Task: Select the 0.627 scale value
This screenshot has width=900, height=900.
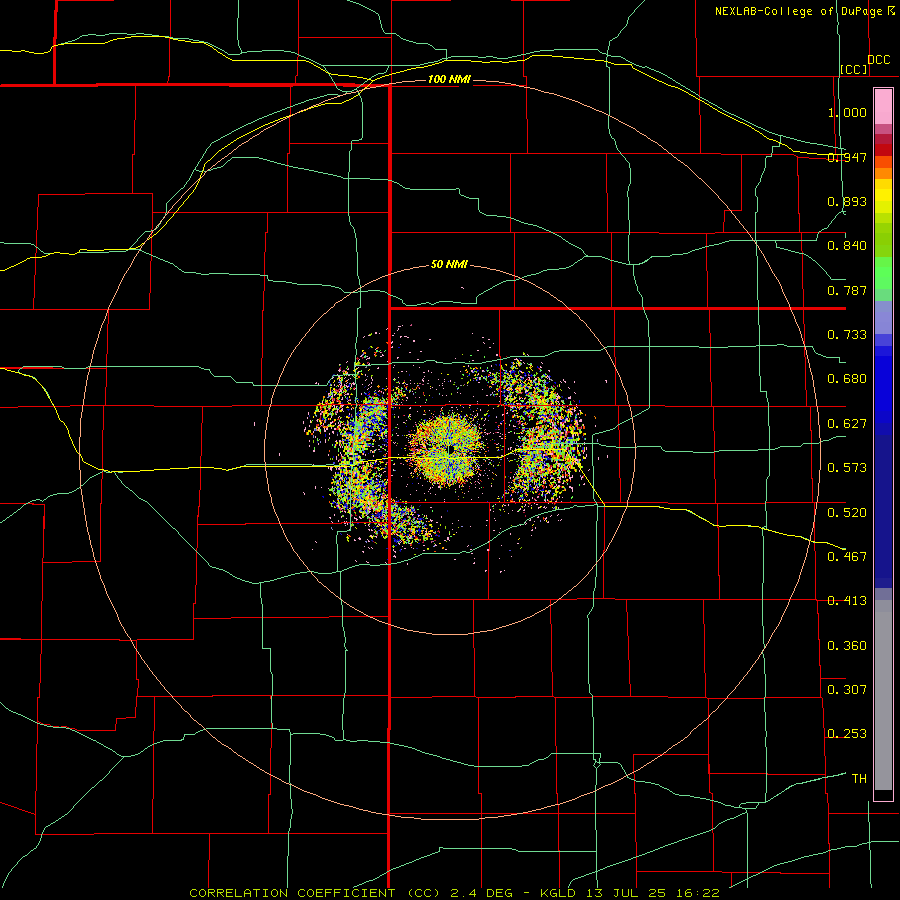Action: coord(847,424)
